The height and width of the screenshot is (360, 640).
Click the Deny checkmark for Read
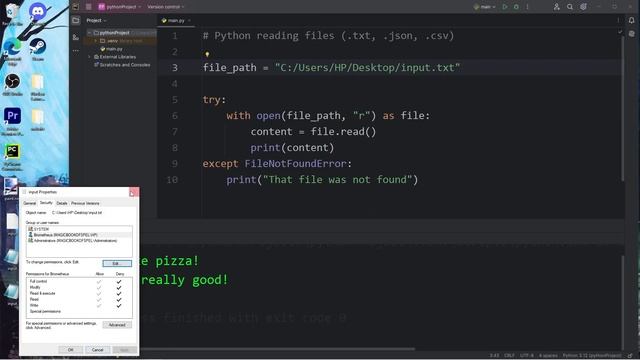click(x=119, y=299)
